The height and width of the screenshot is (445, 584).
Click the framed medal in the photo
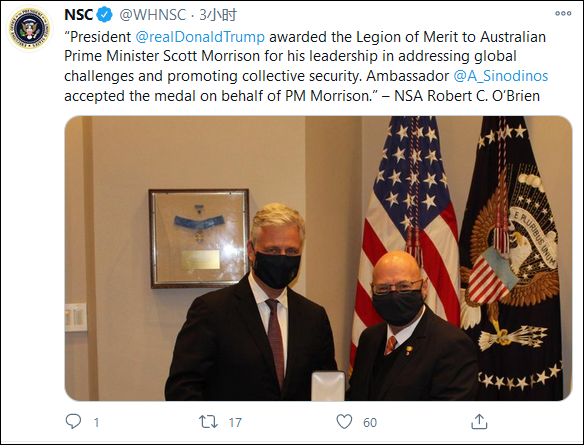click(x=199, y=238)
